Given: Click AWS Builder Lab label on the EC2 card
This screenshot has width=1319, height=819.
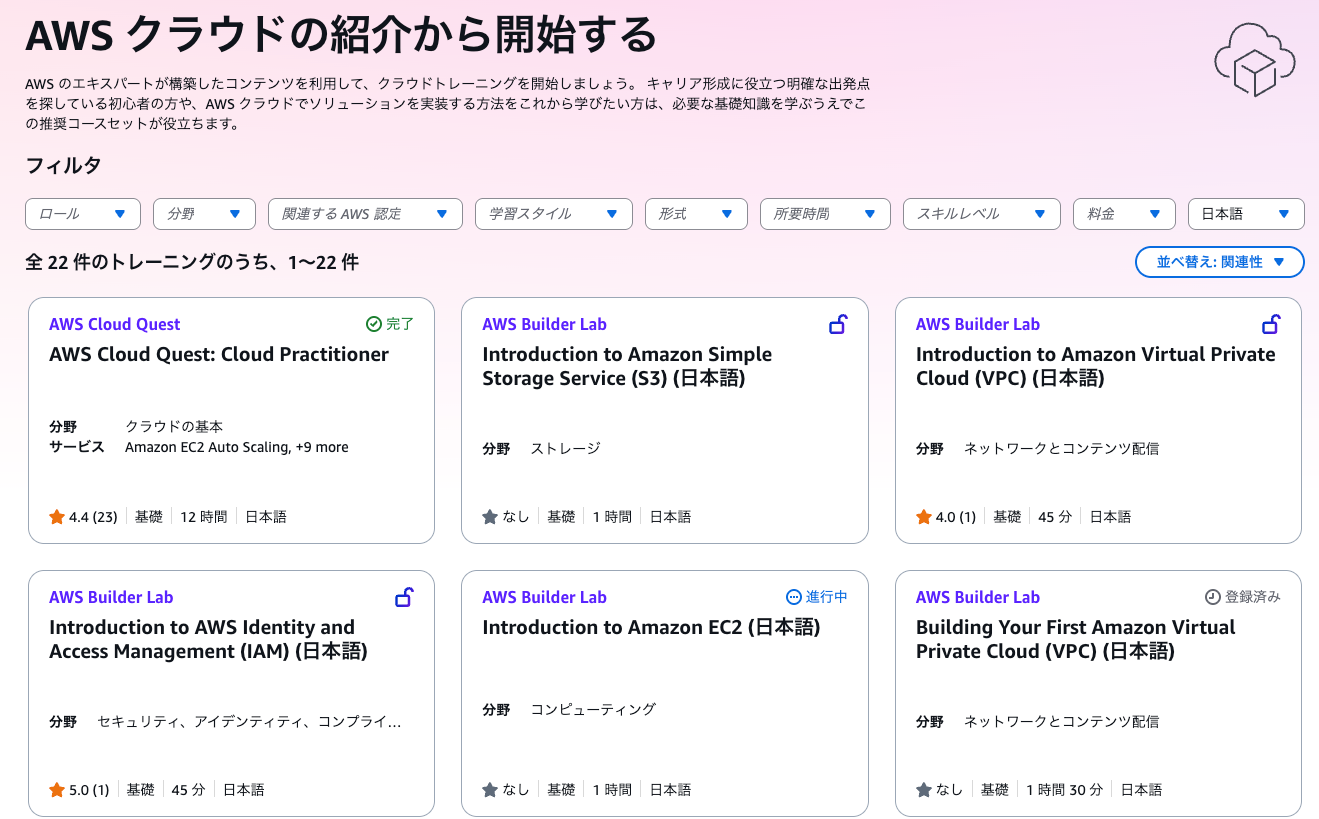Looking at the screenshot, I should [x=544, y=597].
